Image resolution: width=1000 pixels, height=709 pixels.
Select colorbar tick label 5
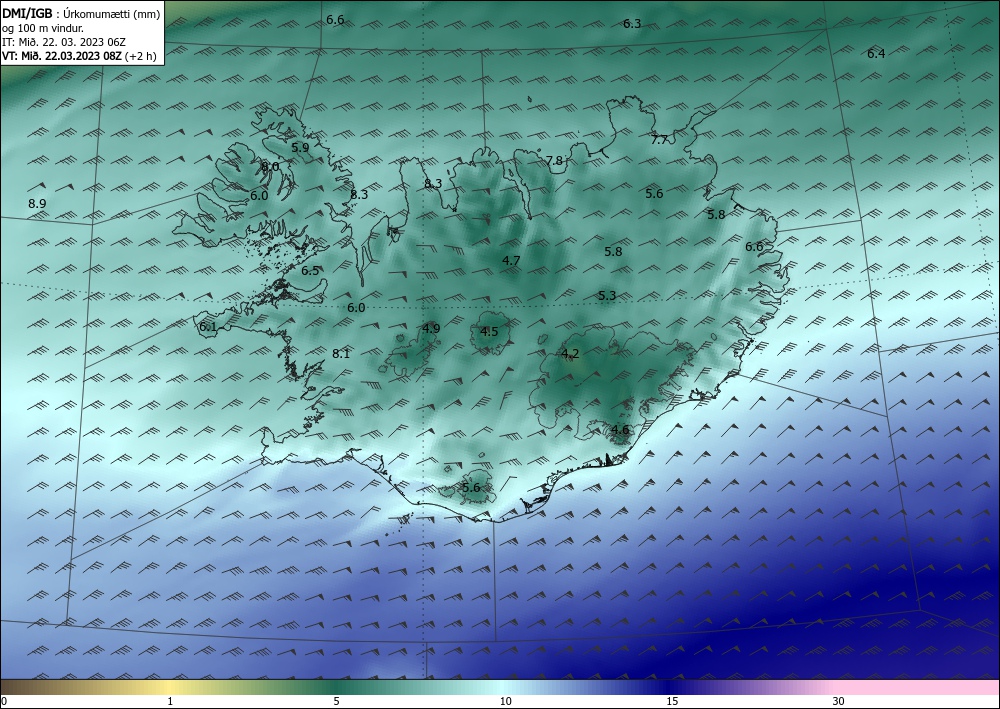click(336, 701)
